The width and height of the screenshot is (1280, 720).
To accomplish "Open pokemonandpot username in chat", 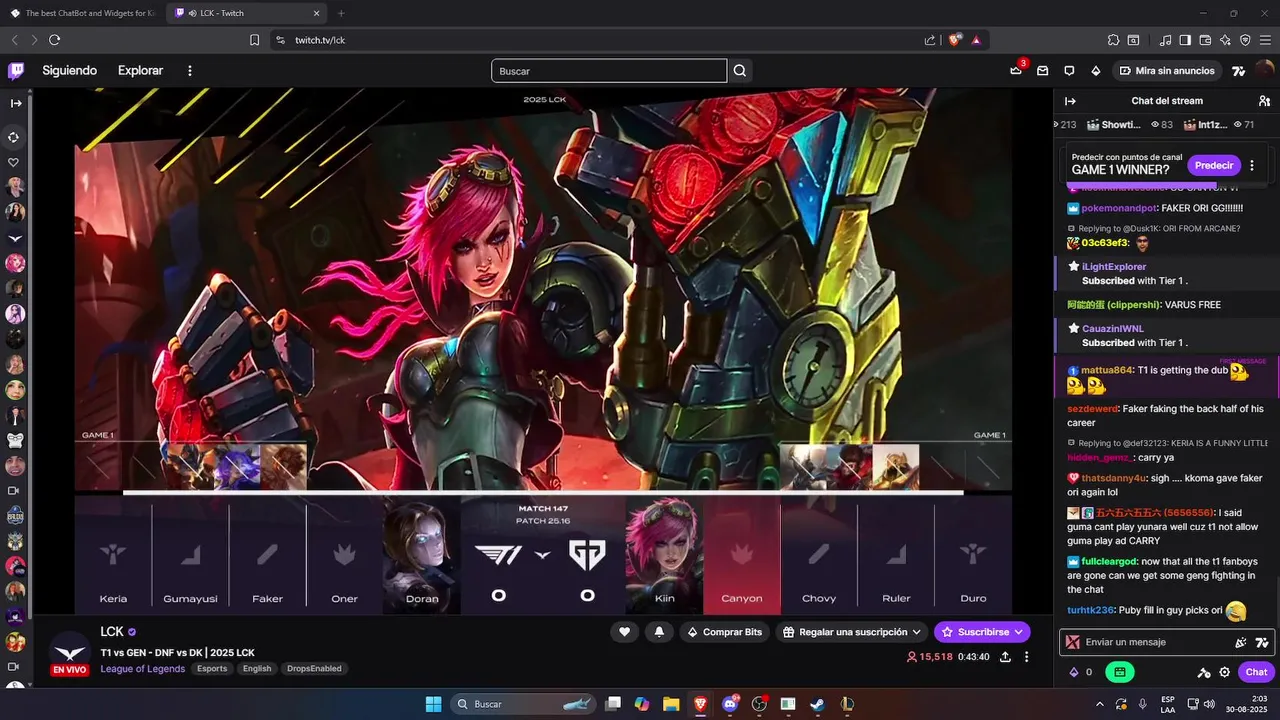I will [1119, 208].
